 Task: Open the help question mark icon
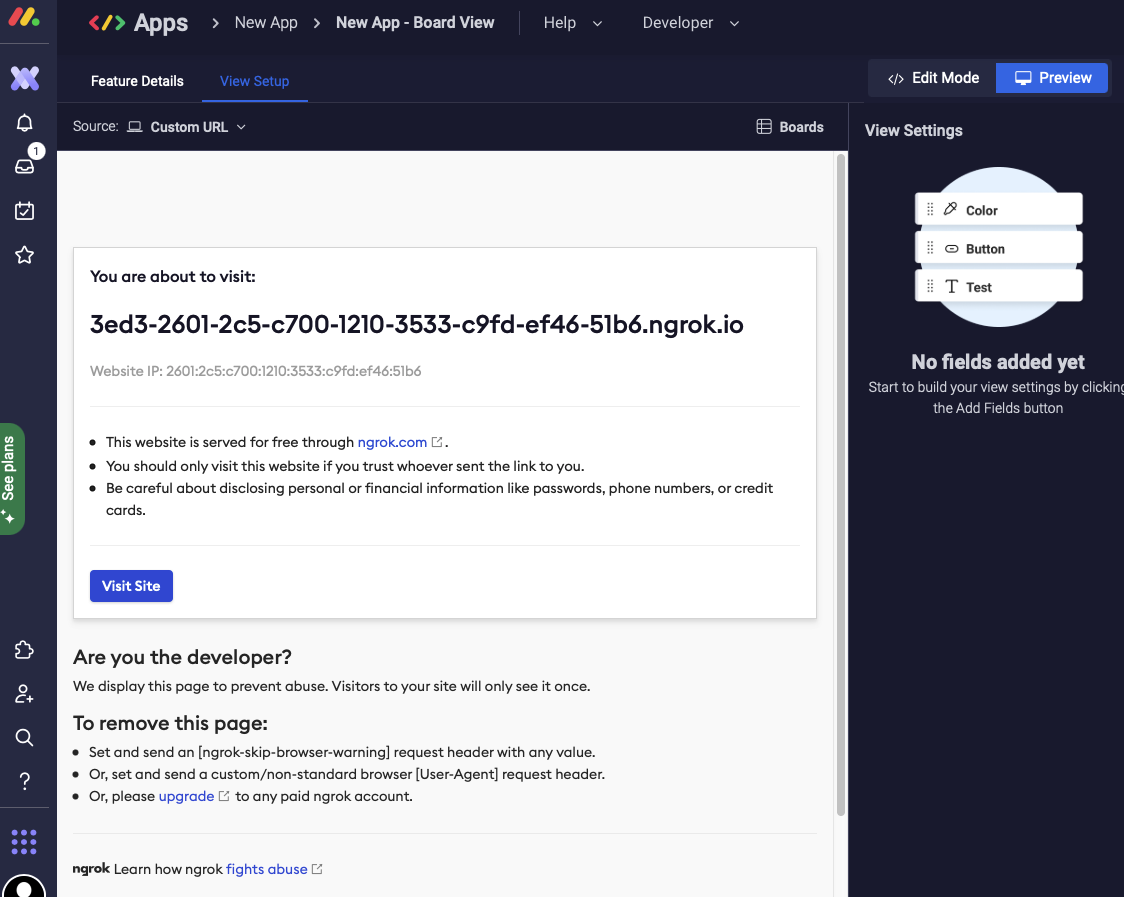click(24, 781)
